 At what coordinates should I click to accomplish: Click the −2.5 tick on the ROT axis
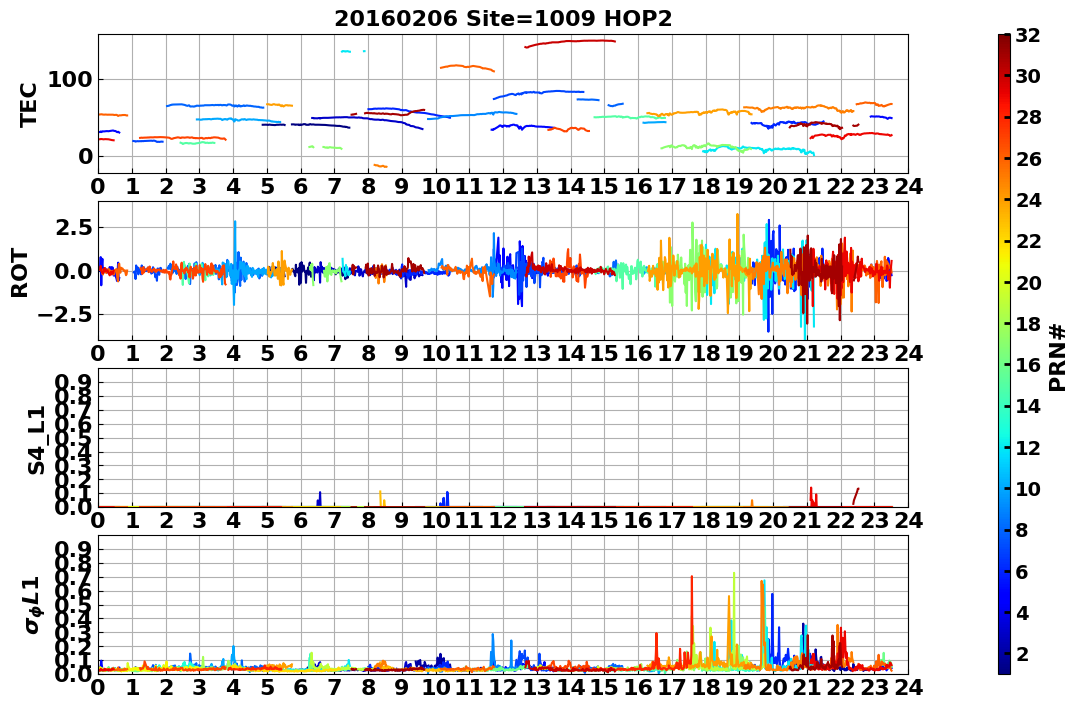point(63,315)
